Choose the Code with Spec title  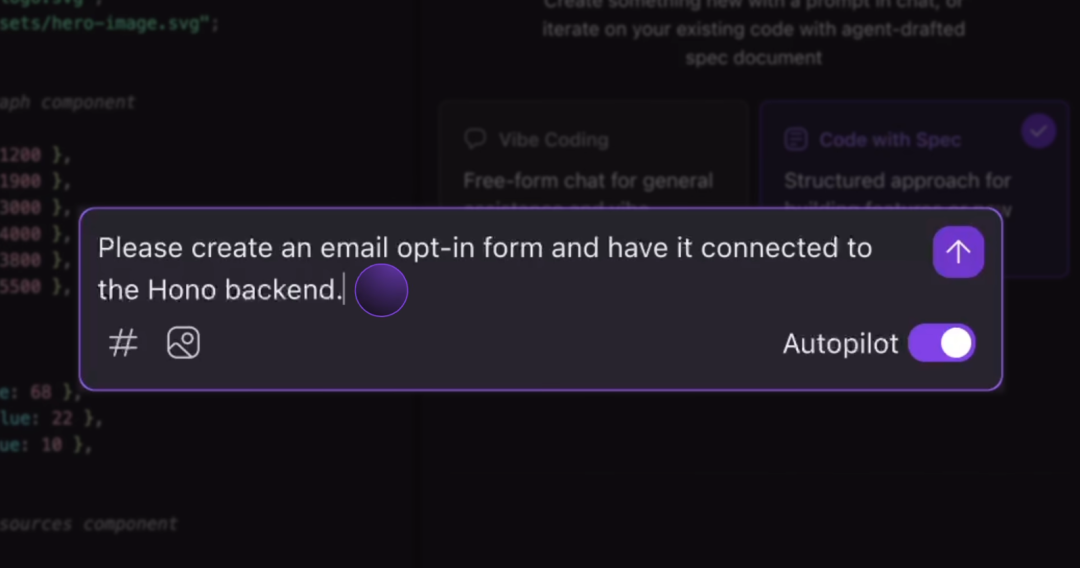pyautogui.click(x=890, y=140)
